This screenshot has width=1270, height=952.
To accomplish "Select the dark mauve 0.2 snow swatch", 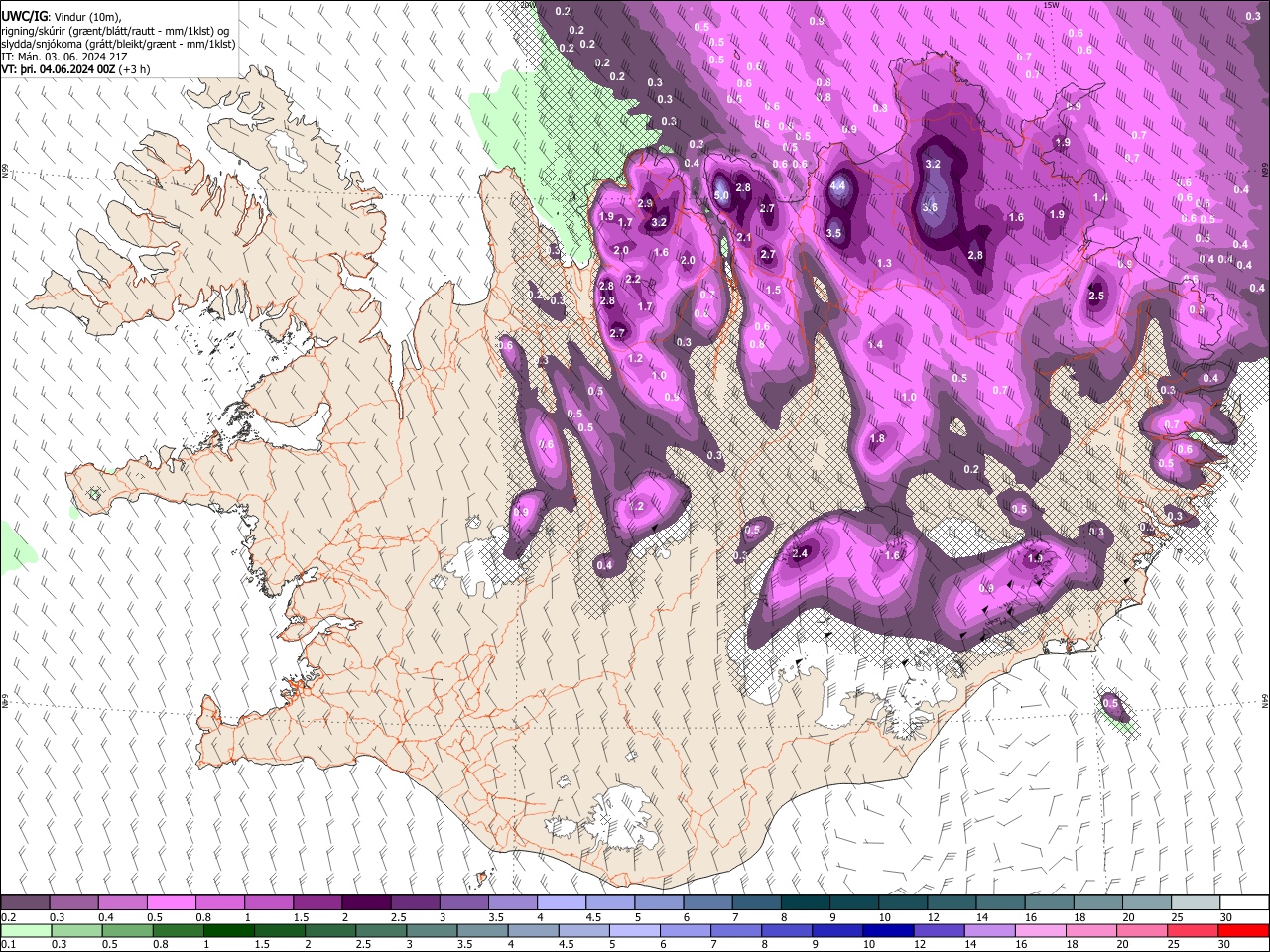I will [x=25, y=903].
